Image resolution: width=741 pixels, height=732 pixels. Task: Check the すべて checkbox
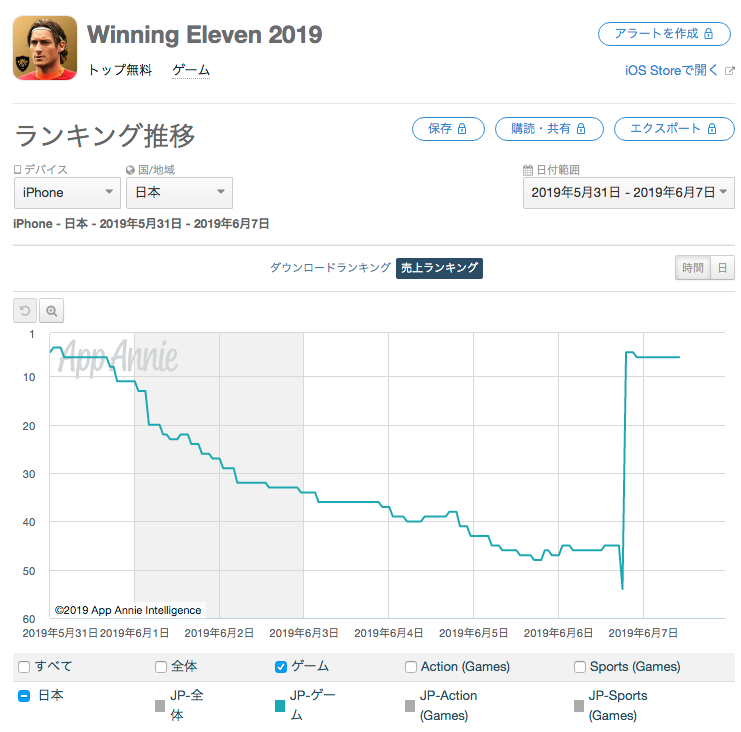coord(24,667)
